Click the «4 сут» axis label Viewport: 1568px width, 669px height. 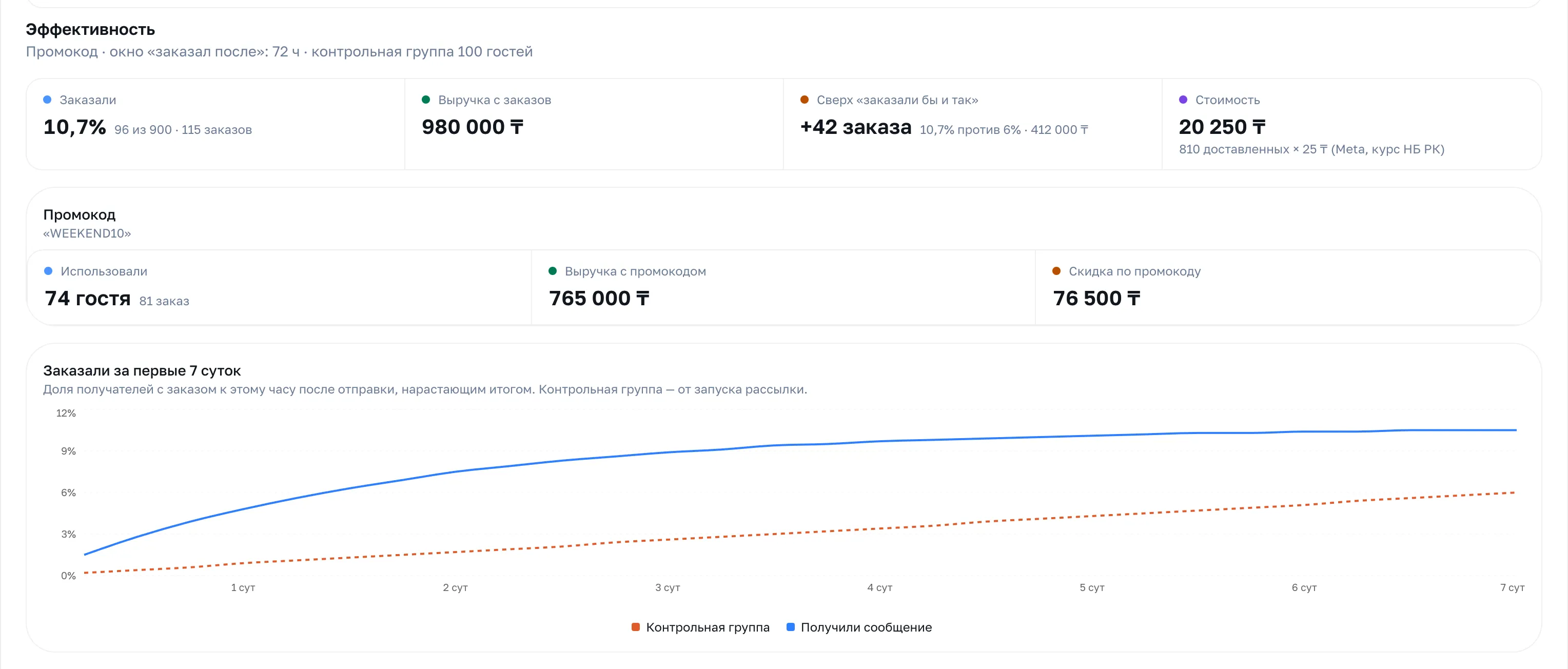[x=879, y=587]
